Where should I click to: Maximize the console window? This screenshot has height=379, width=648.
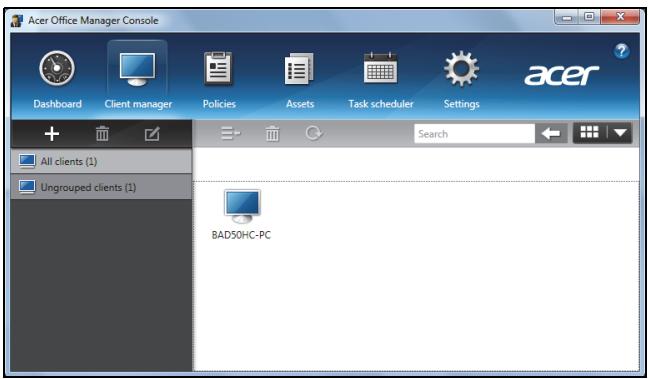[589, 17]
